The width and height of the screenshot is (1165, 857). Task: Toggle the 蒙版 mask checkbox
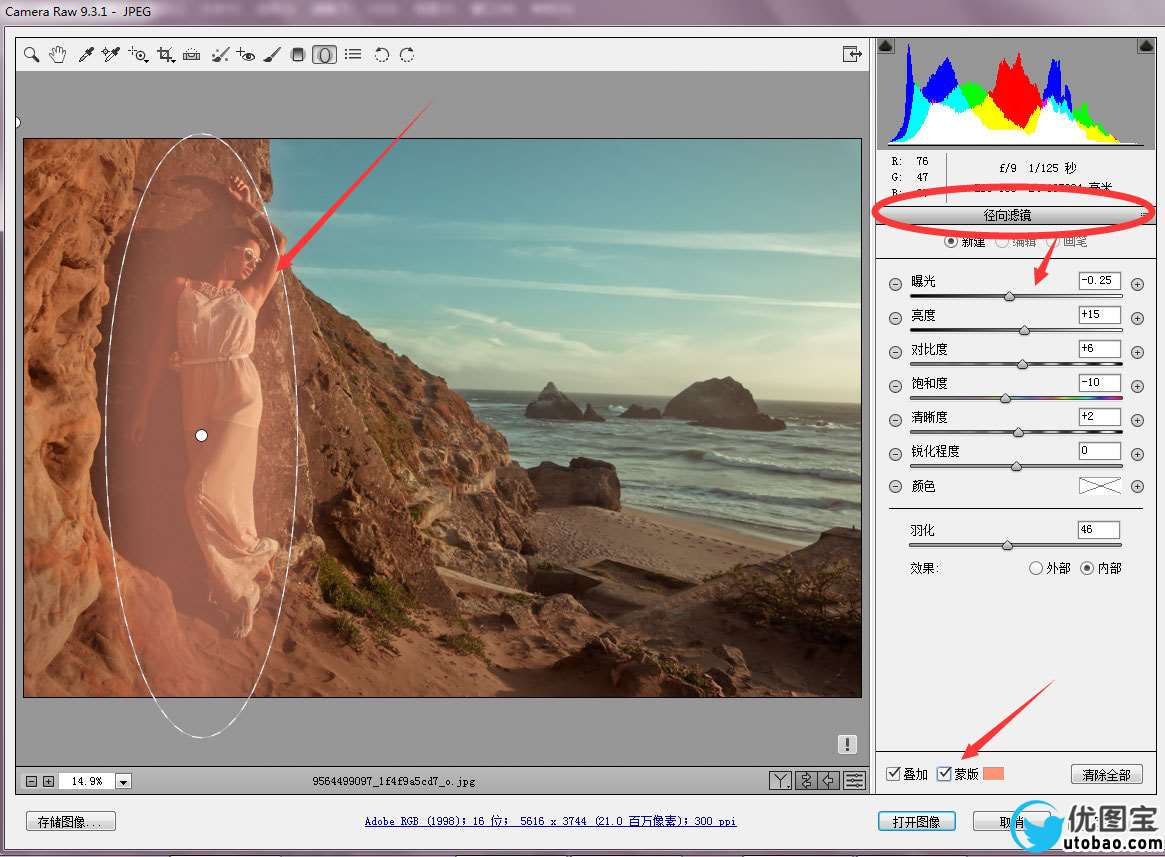[944, 774]
